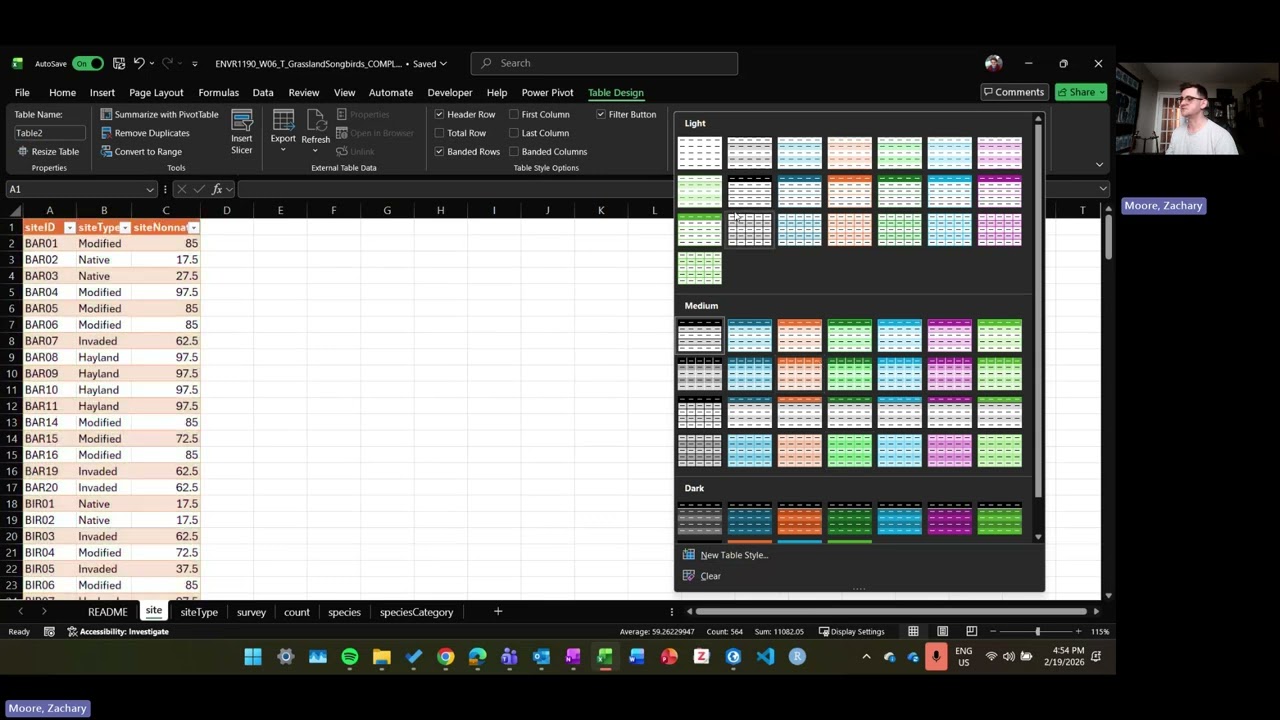Uncheck the Banded Rows checkbox
The height and width of the screenshot is (720, 1280).
439,152
